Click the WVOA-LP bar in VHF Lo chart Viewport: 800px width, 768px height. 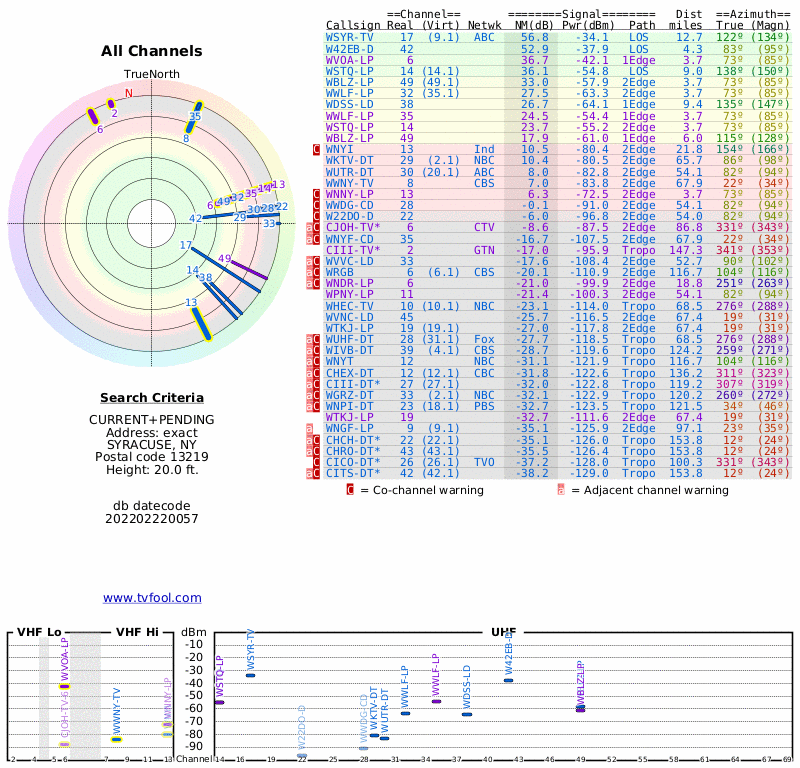coord(64,686)
